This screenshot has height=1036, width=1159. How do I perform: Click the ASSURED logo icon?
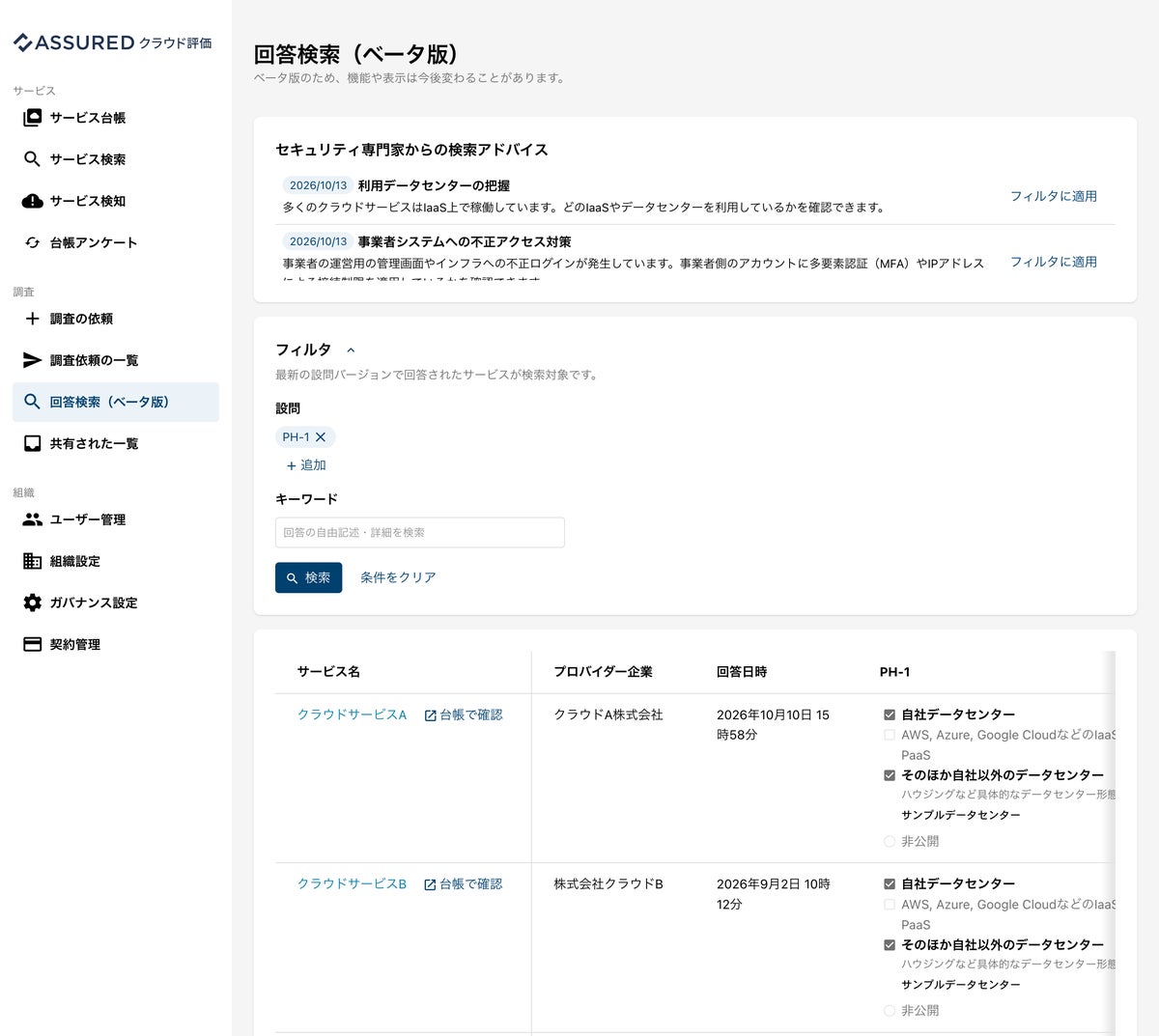tap(23, 42)
